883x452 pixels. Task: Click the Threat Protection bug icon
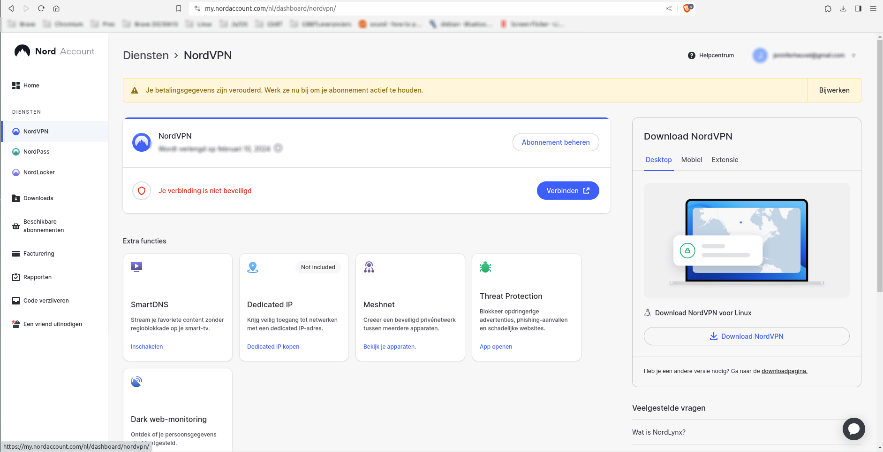(x=485, y=267)
